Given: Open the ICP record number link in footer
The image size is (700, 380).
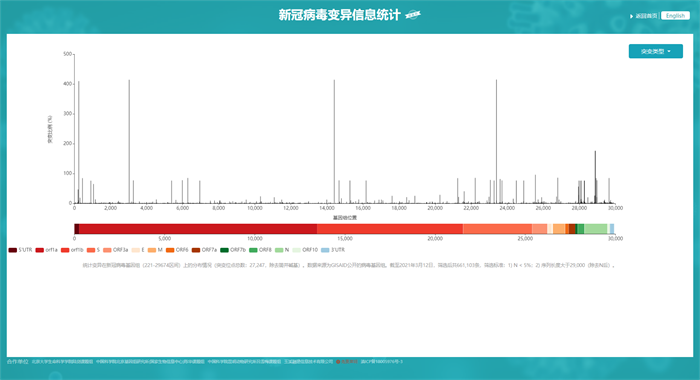Looking at the screenshot, I should (x=382, y=362).
